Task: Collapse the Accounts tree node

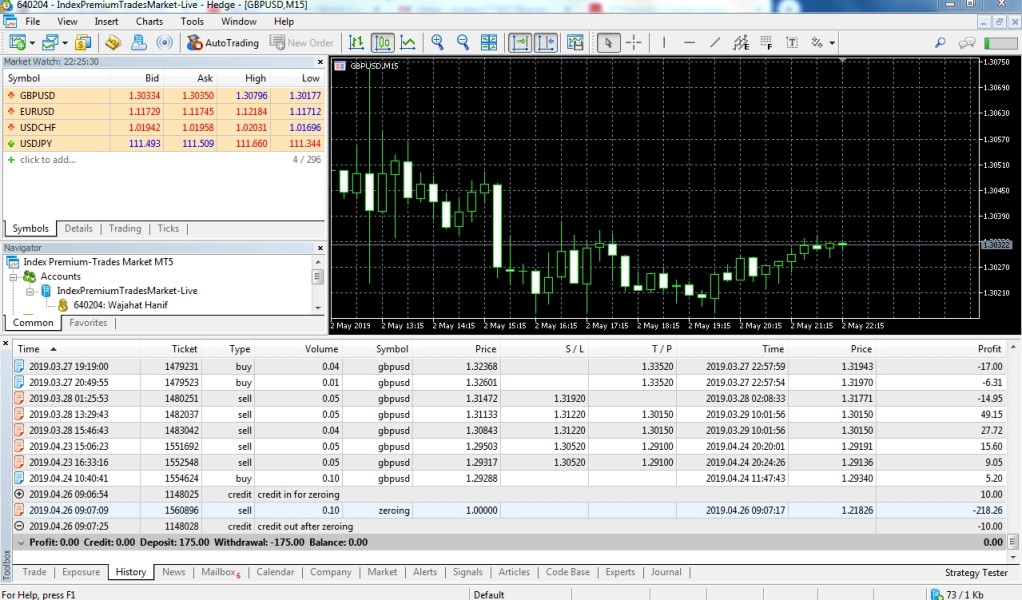Action: tap(13, 277)
